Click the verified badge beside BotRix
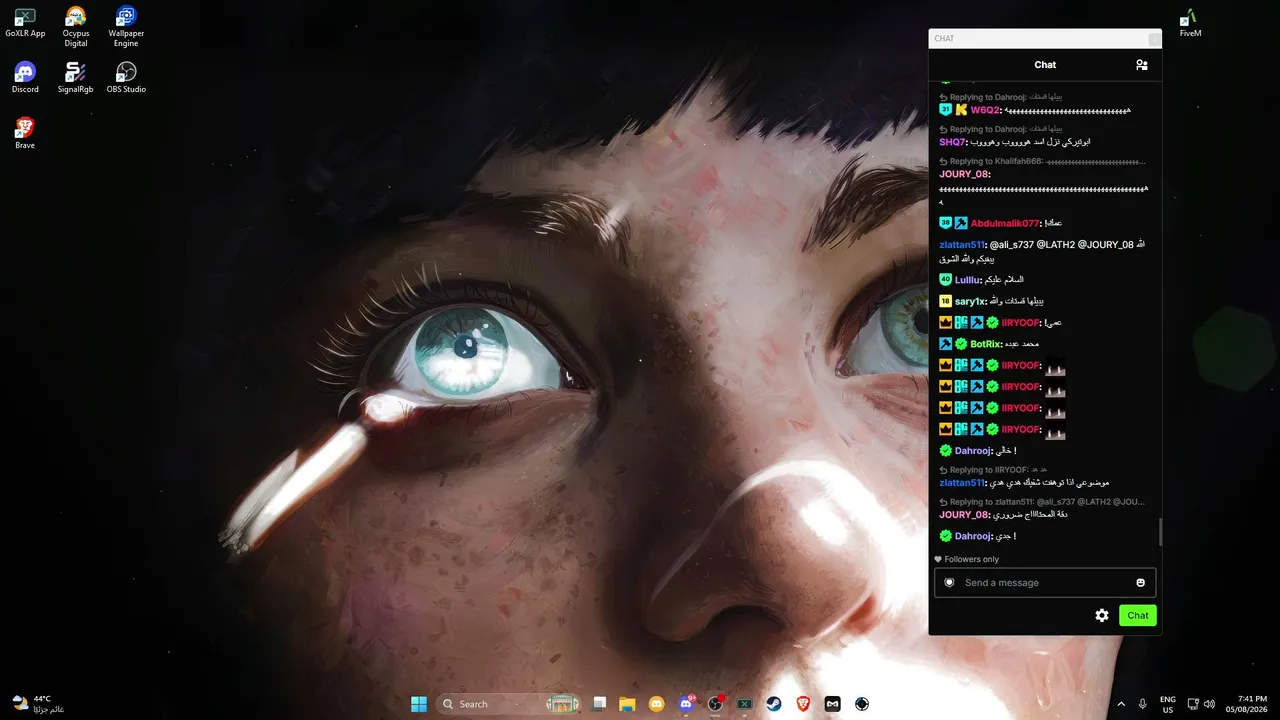This screenshot has height=720, width=1280. coord(961,344)
